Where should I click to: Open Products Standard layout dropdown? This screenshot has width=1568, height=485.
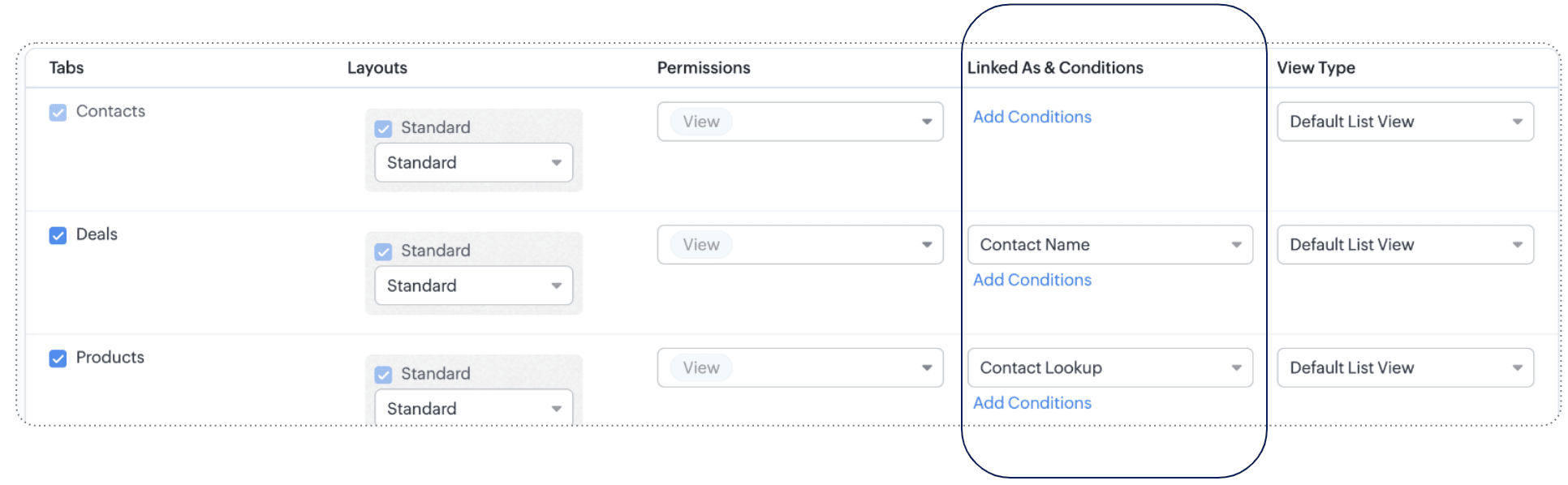[x=473, y=408]
